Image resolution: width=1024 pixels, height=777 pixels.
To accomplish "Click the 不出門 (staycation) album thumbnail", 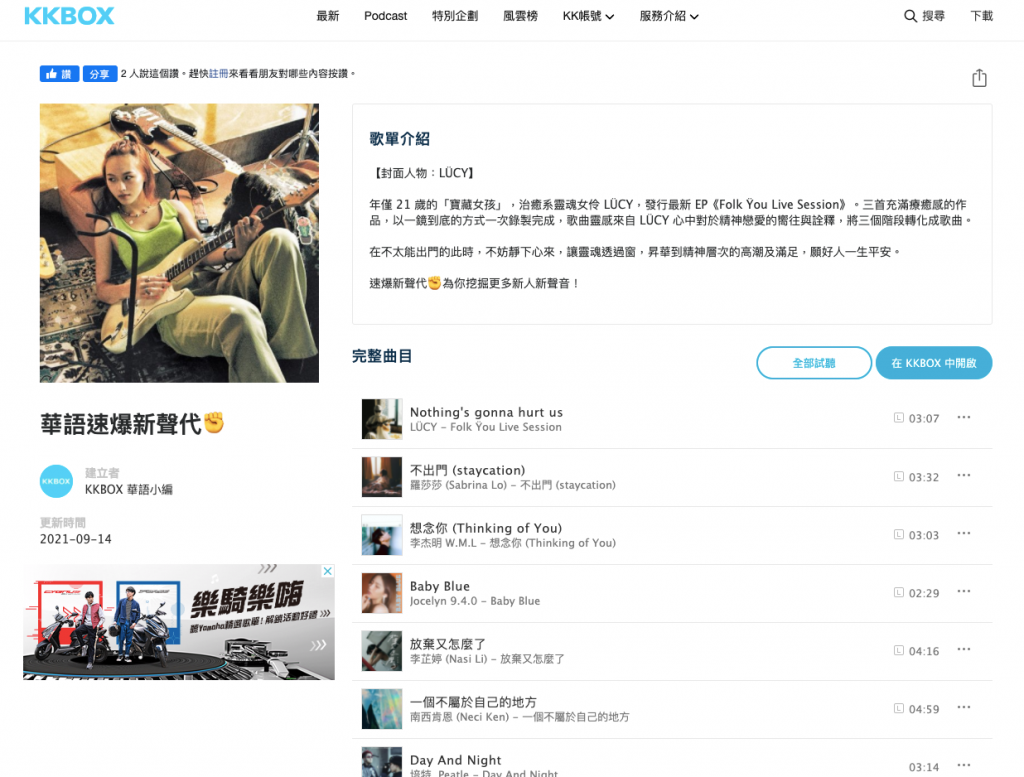I will (381, 477).
